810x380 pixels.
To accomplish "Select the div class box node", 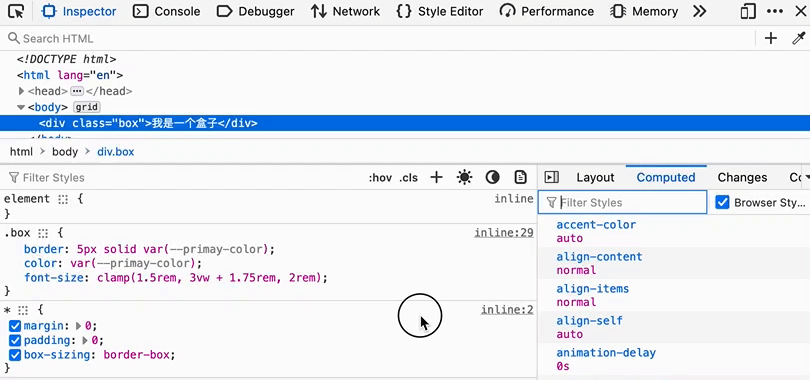I will [x=405, y=123].
